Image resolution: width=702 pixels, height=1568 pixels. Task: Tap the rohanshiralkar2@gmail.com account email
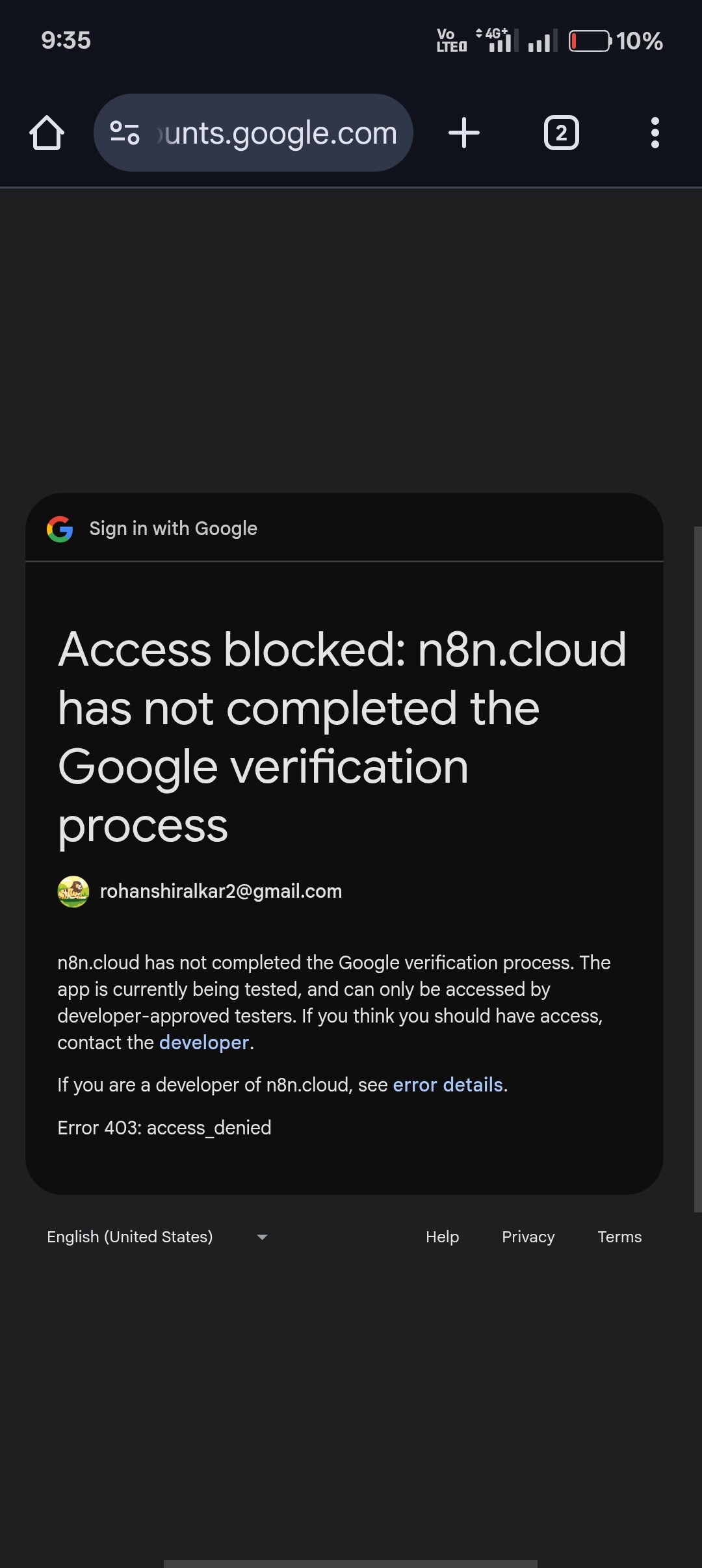pyautogui.click(x=221, y=891)
